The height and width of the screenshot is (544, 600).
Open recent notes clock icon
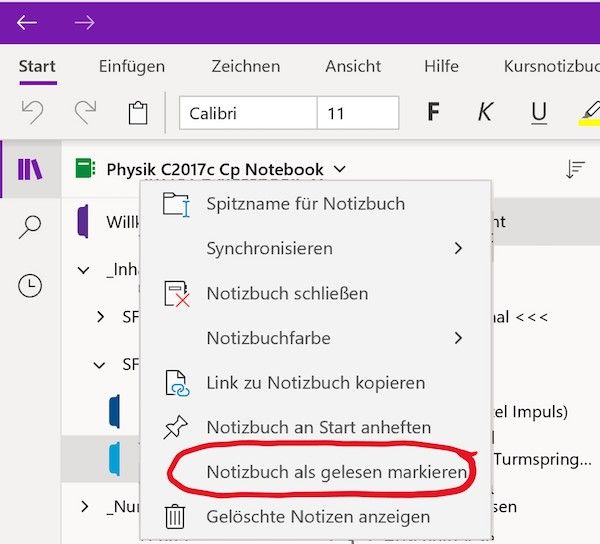point(30,286)
